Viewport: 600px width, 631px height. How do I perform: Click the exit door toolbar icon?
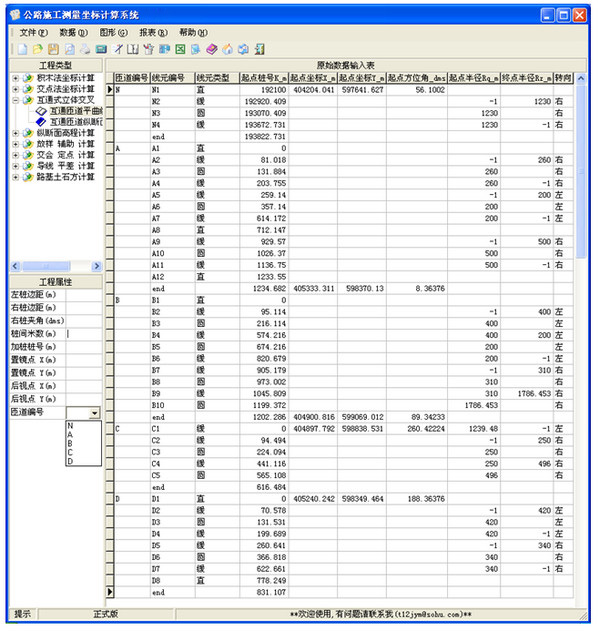[259, 48]
